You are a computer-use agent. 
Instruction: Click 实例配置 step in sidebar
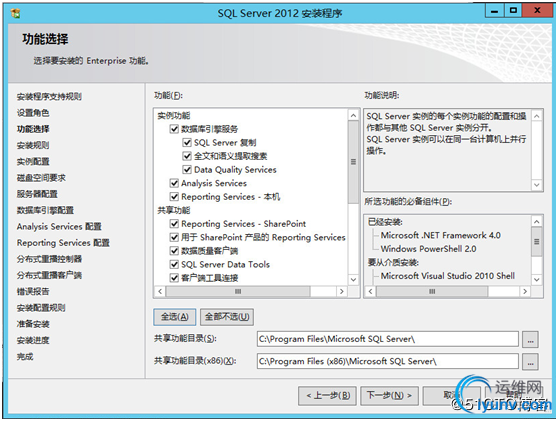click(x=33, y=162)
